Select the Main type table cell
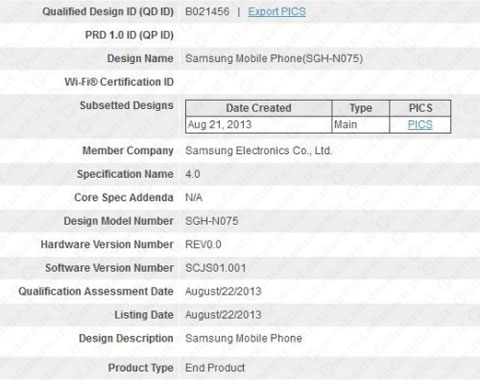The height and width of the screenshot is (380, 480). 361,125
